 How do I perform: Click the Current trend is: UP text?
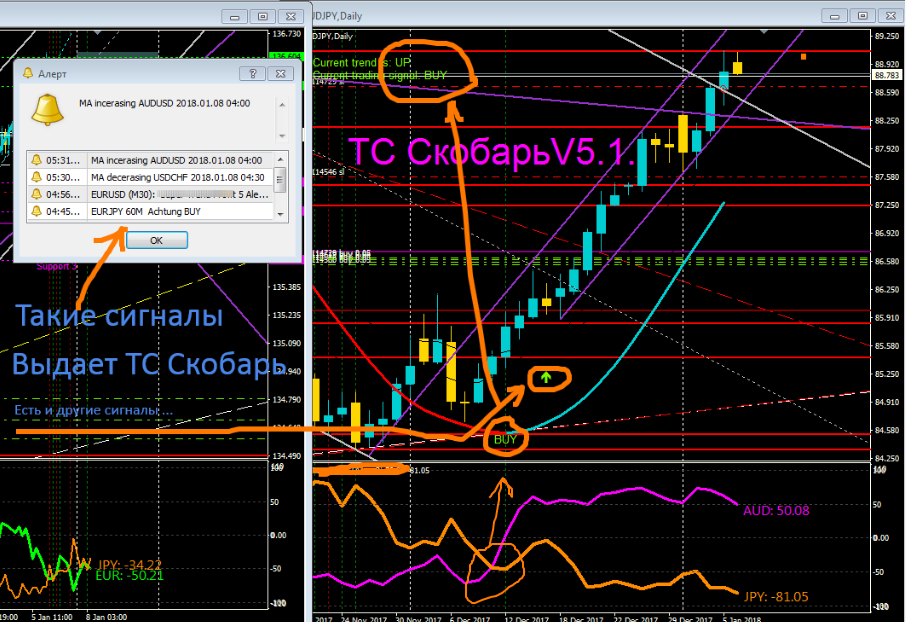pyautogui.click(x=362, y=62)
